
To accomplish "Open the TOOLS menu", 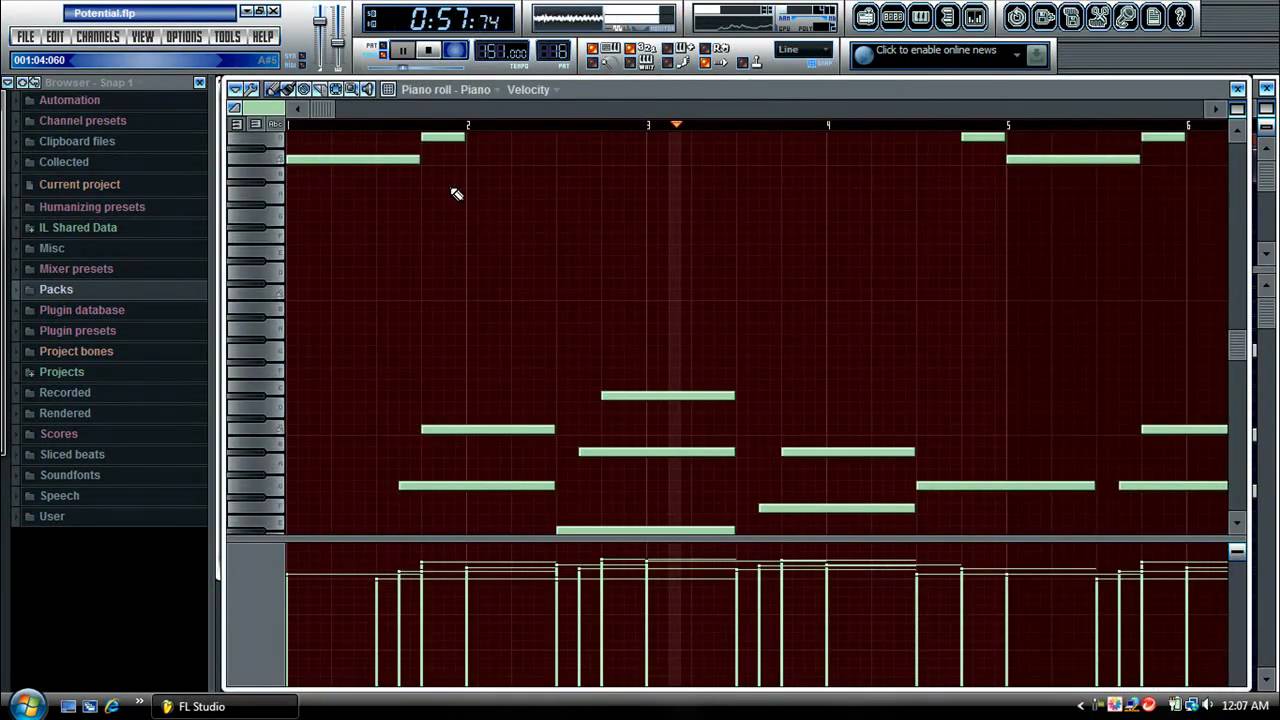I will click(x=227, y=37).
